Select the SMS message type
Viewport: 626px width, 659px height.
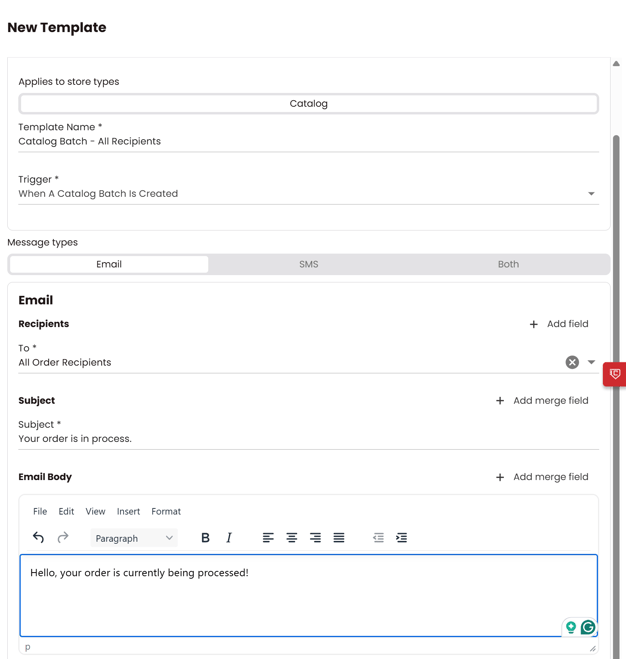click(x=309, y=264)
